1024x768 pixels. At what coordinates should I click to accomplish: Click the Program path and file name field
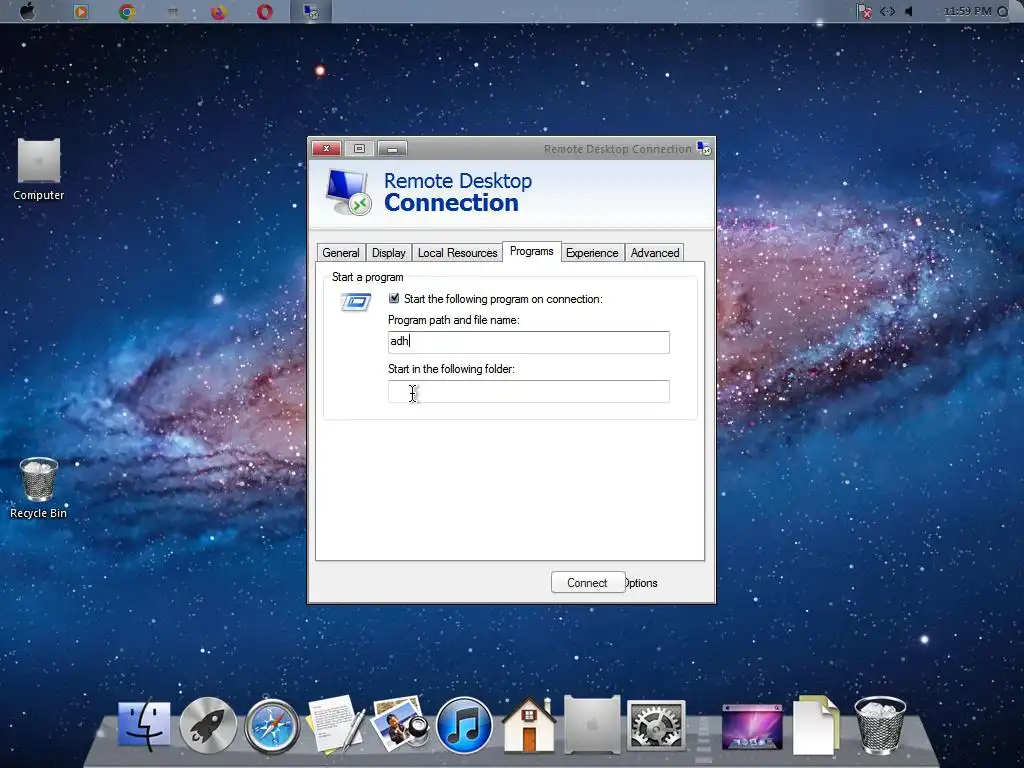pyautogui.click(x=528, y=342)
